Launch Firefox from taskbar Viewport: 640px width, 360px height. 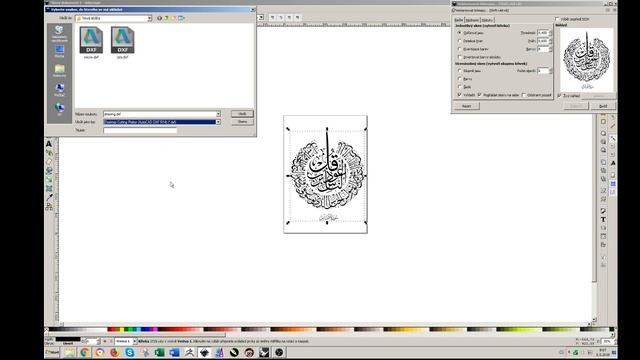(115, 352)
